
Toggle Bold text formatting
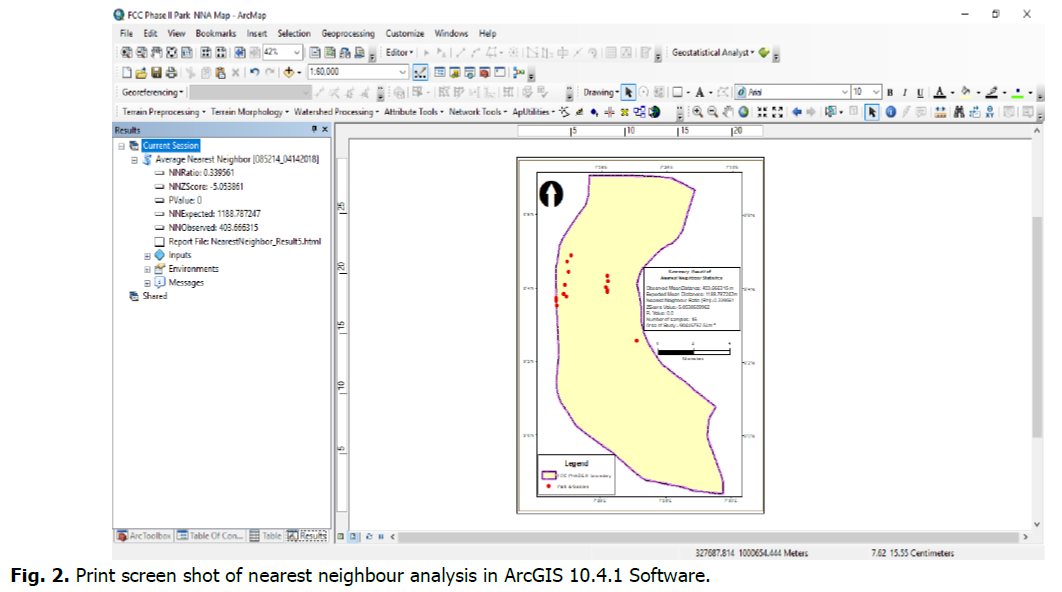point(889,92)
